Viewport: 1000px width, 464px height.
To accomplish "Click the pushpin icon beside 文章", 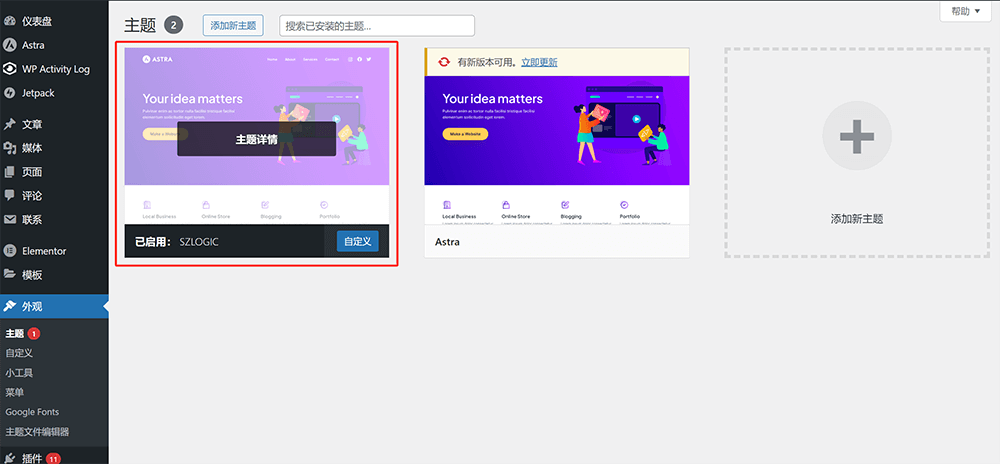I will [10, 124].
